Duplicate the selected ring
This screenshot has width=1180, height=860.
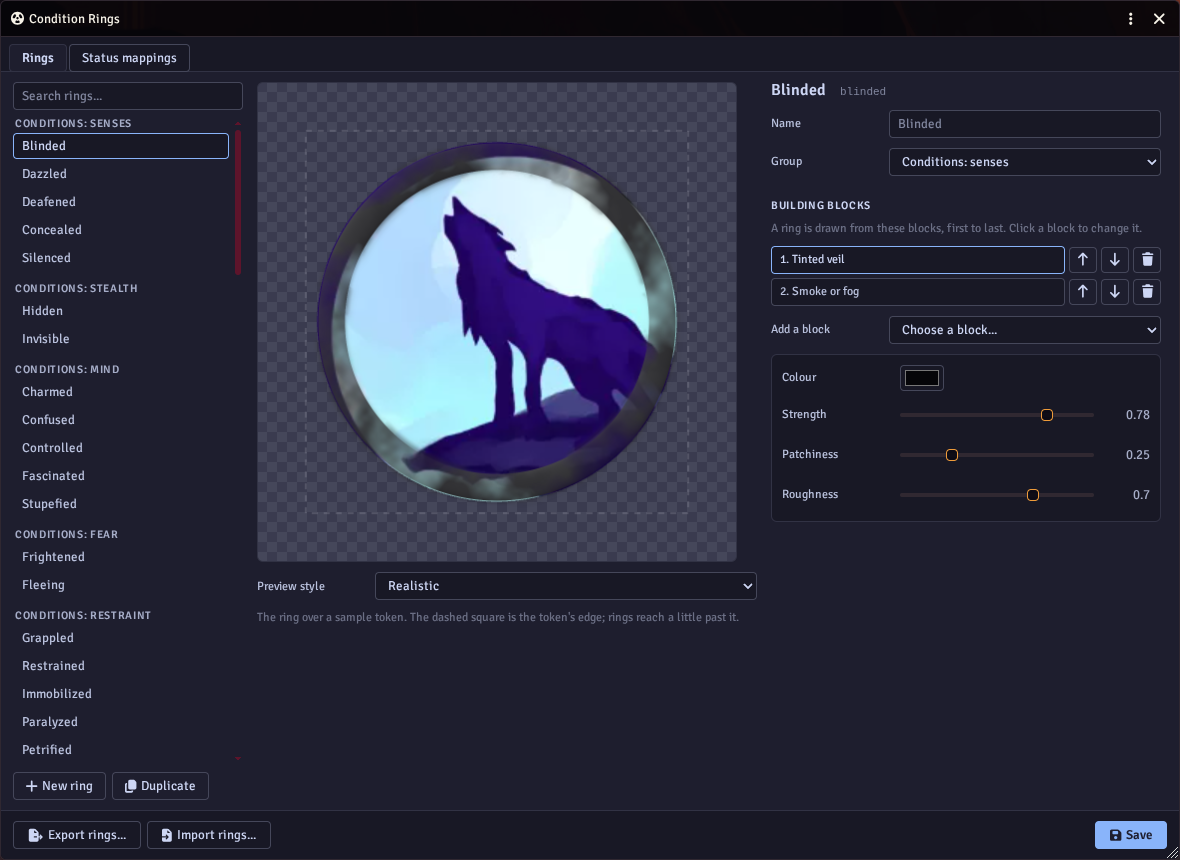[x=160, y=786]
